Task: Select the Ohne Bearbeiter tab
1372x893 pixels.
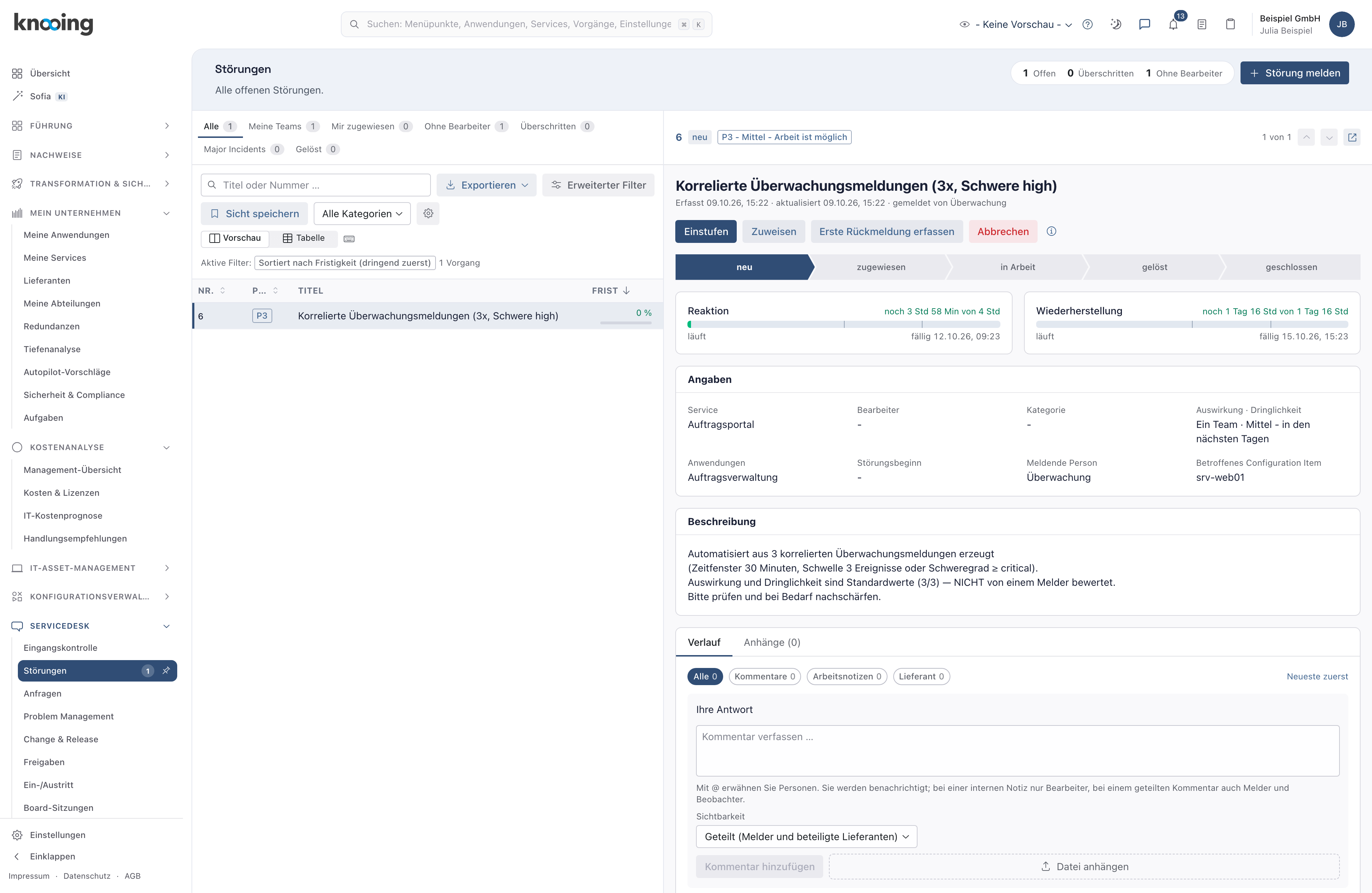Action: tap(466, 126)
